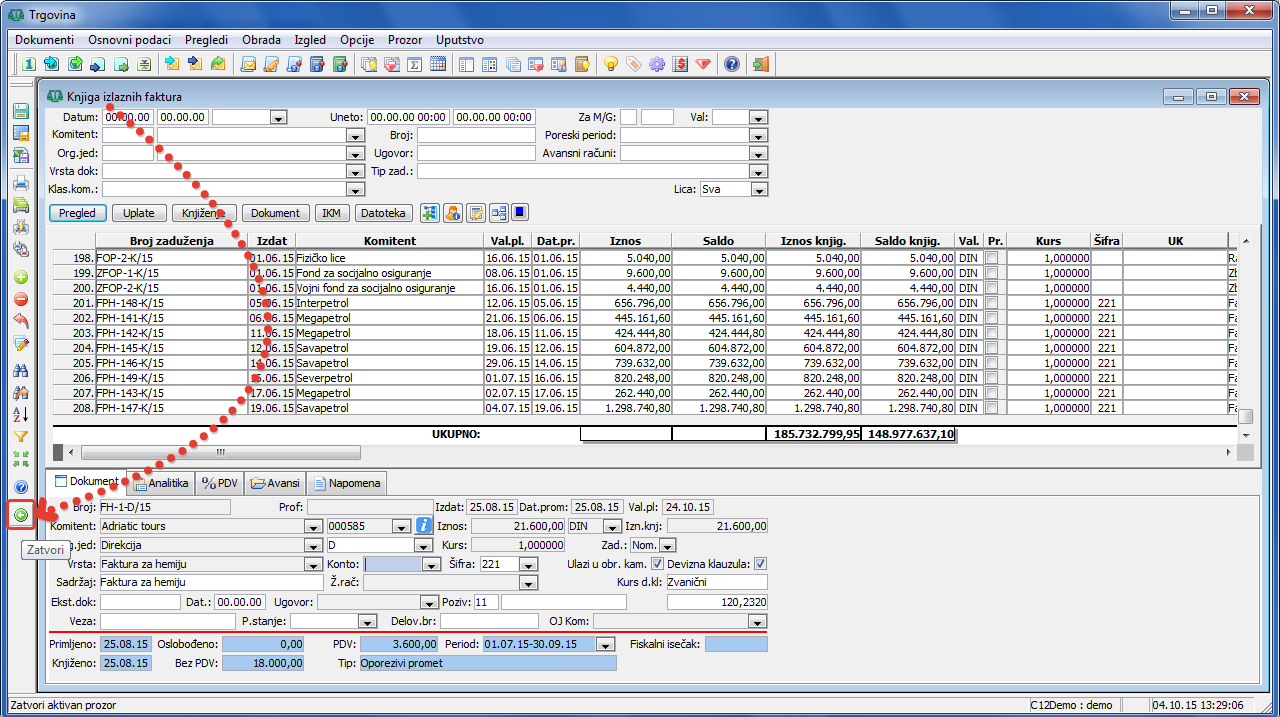Click the light bulb icon in toolbar
The height and width of the screenshot is (717, 1280).
click(610, 64)
